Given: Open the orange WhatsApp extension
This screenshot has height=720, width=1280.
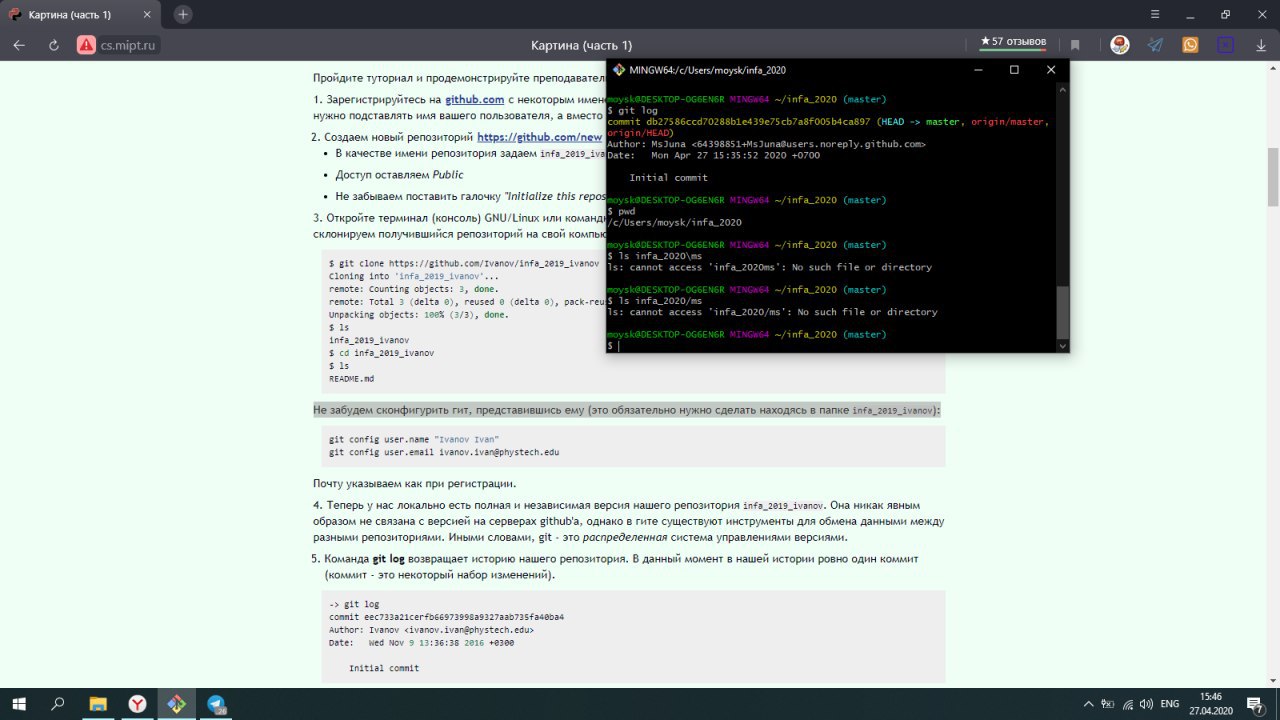Looking at the screenshot, I should (x=1190, y=45).
